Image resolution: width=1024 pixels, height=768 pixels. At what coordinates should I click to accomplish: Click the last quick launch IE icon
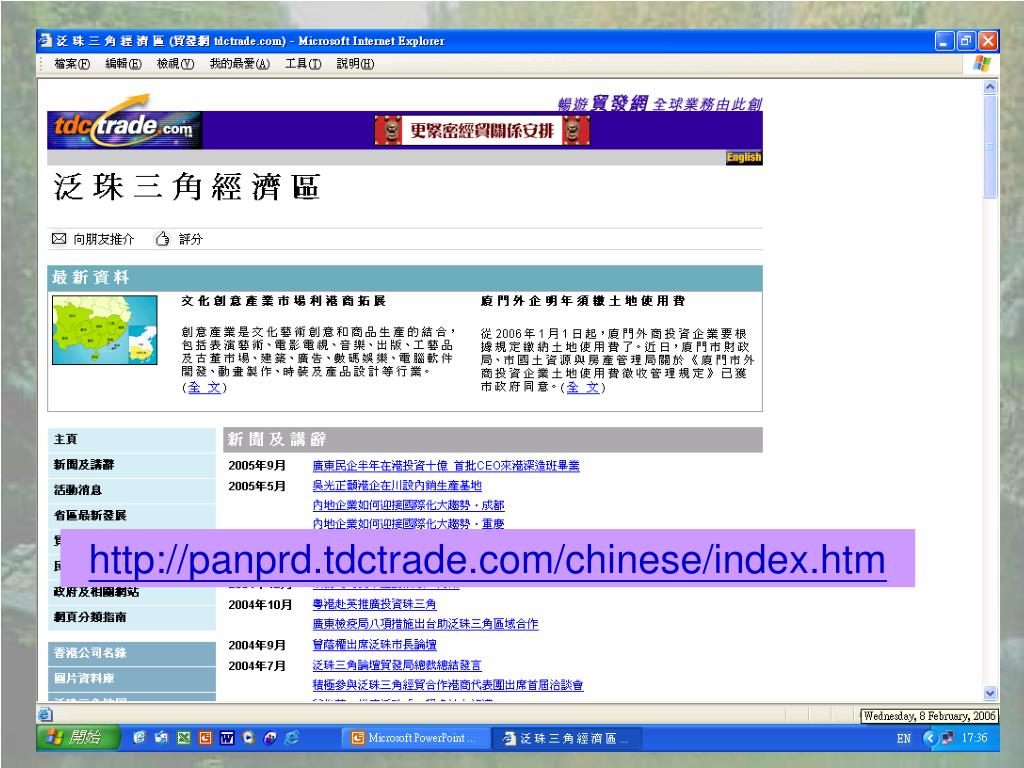(x=292, y=738)
